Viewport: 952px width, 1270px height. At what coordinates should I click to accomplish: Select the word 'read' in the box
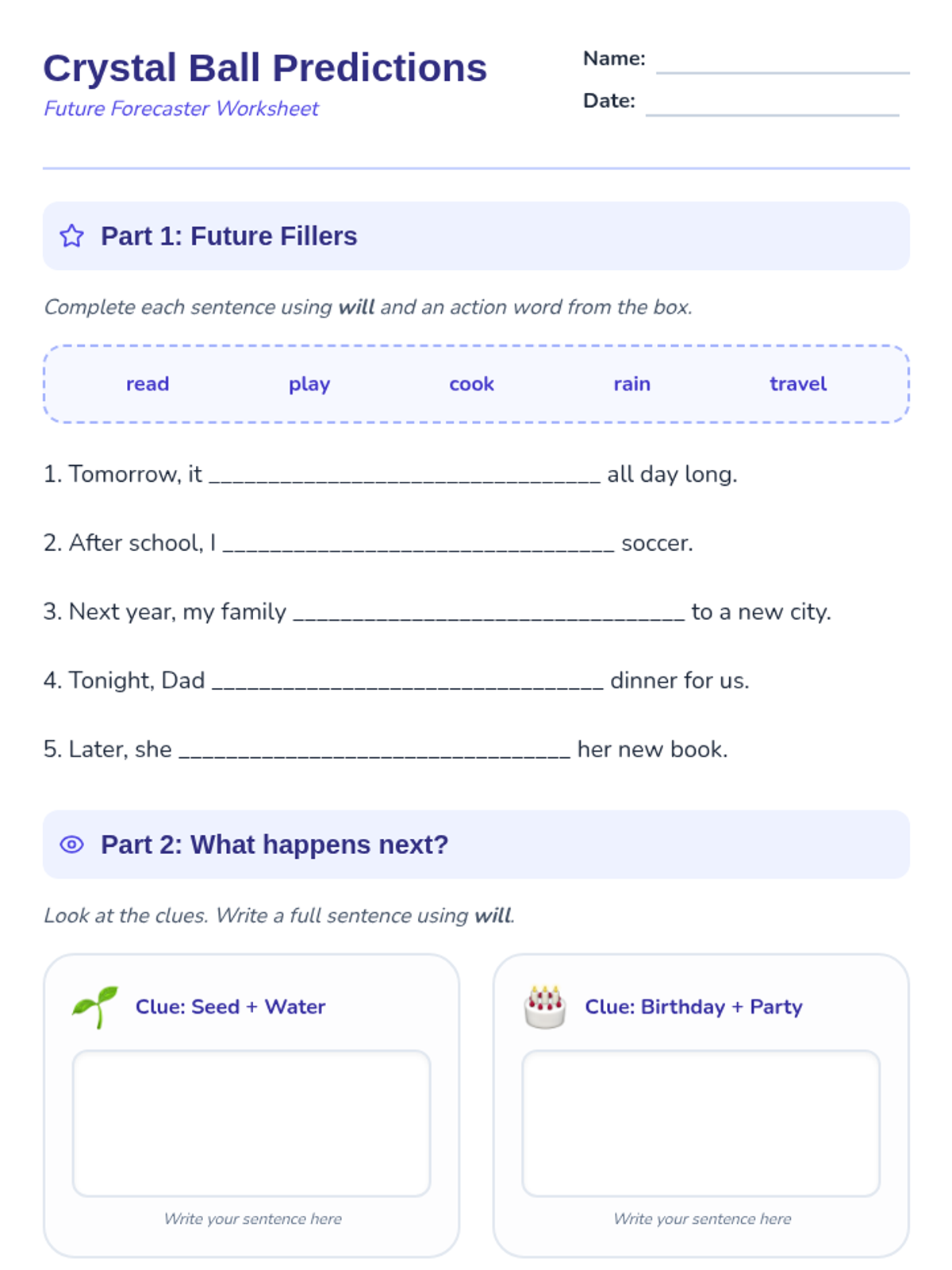pos(148,384)
